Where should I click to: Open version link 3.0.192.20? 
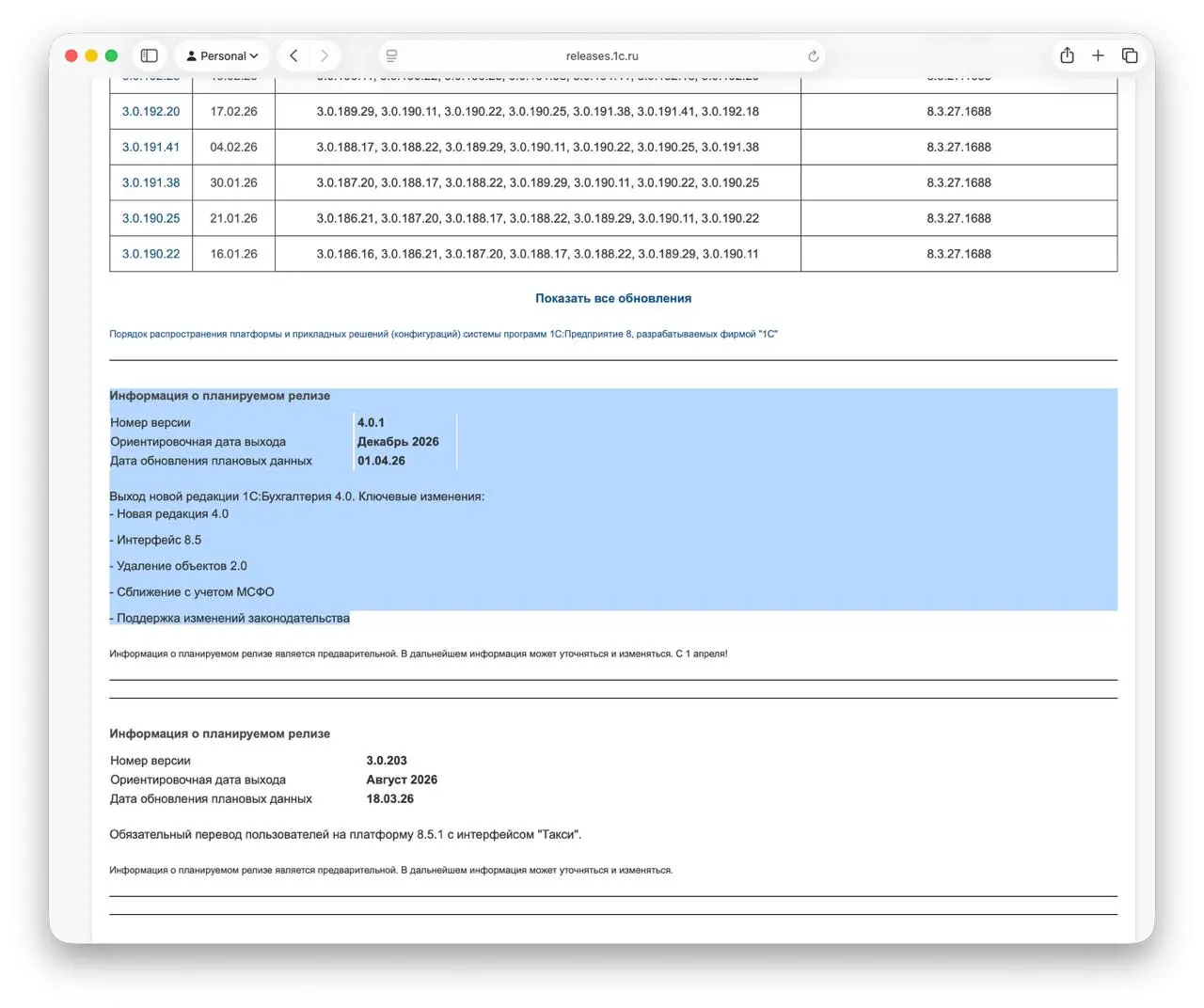150,111
